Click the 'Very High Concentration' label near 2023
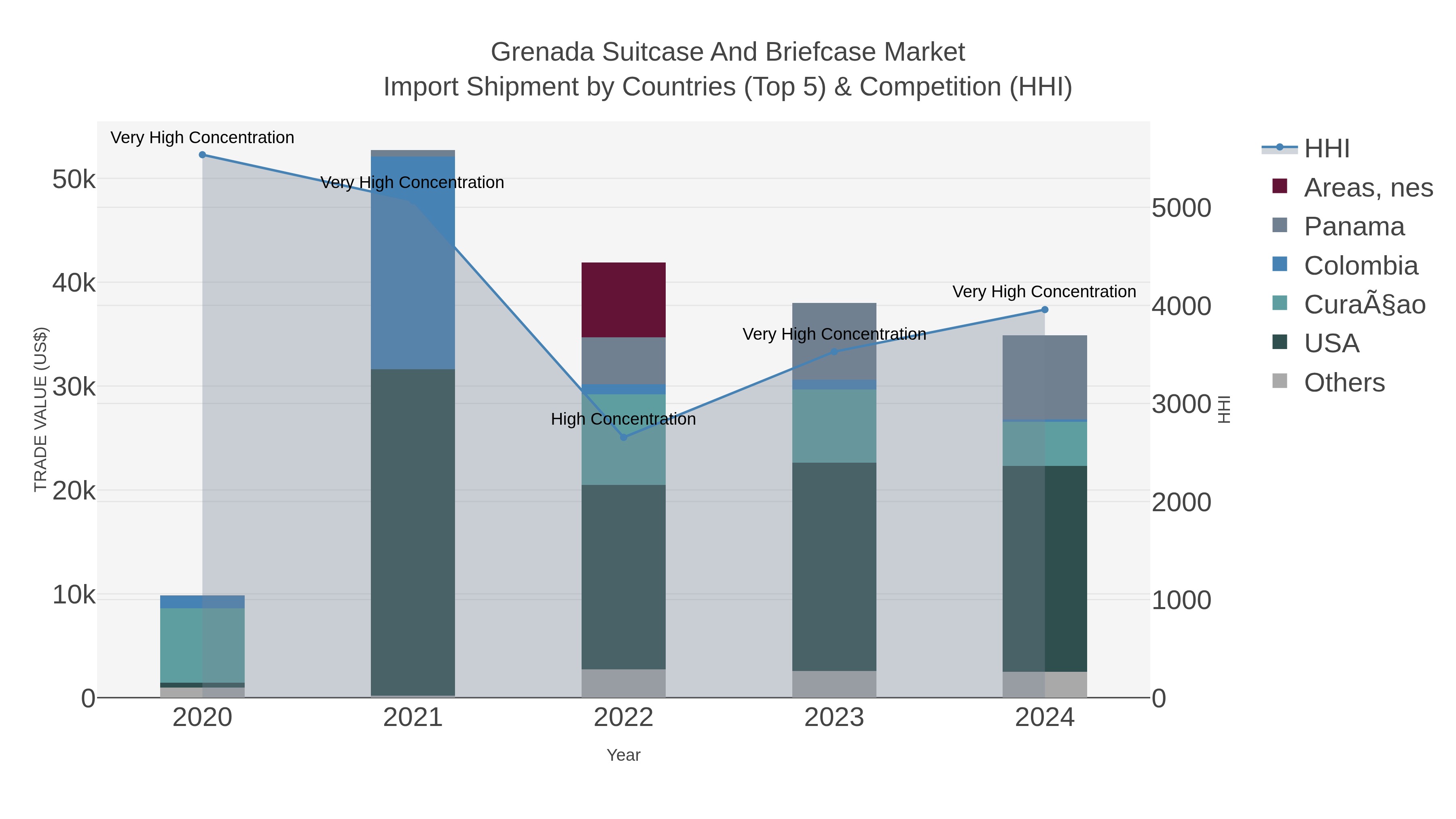The width and height of the screenshot is (1456, 819). [x=834, y=334]
